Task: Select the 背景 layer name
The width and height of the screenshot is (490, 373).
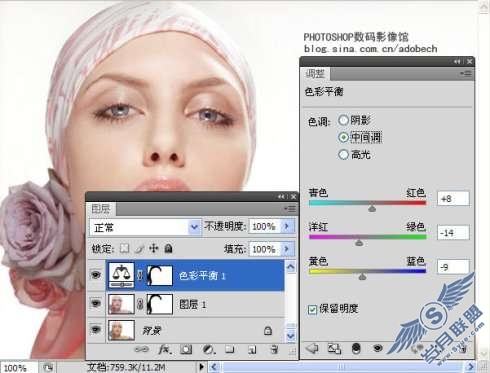Action: [152, 331]
